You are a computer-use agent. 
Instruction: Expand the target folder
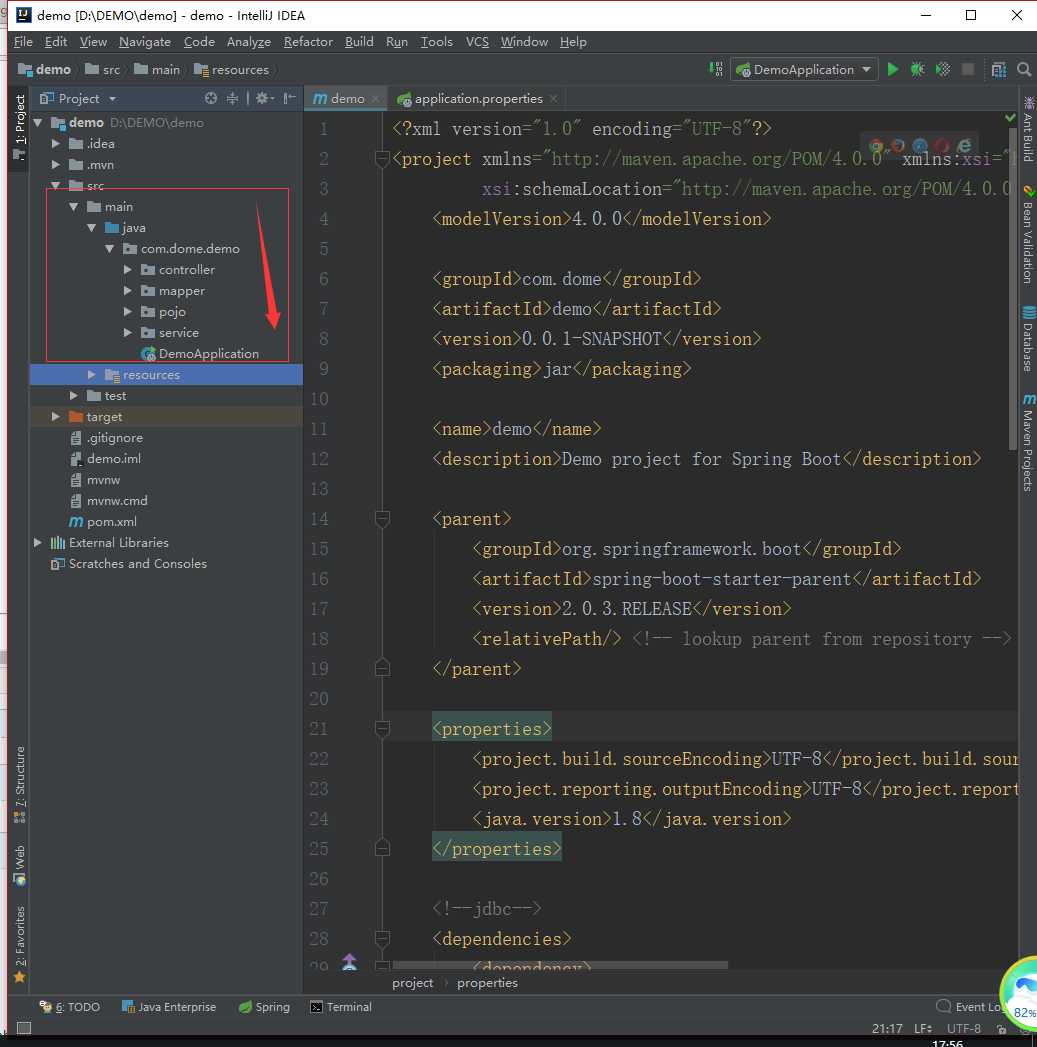point(56,417)
